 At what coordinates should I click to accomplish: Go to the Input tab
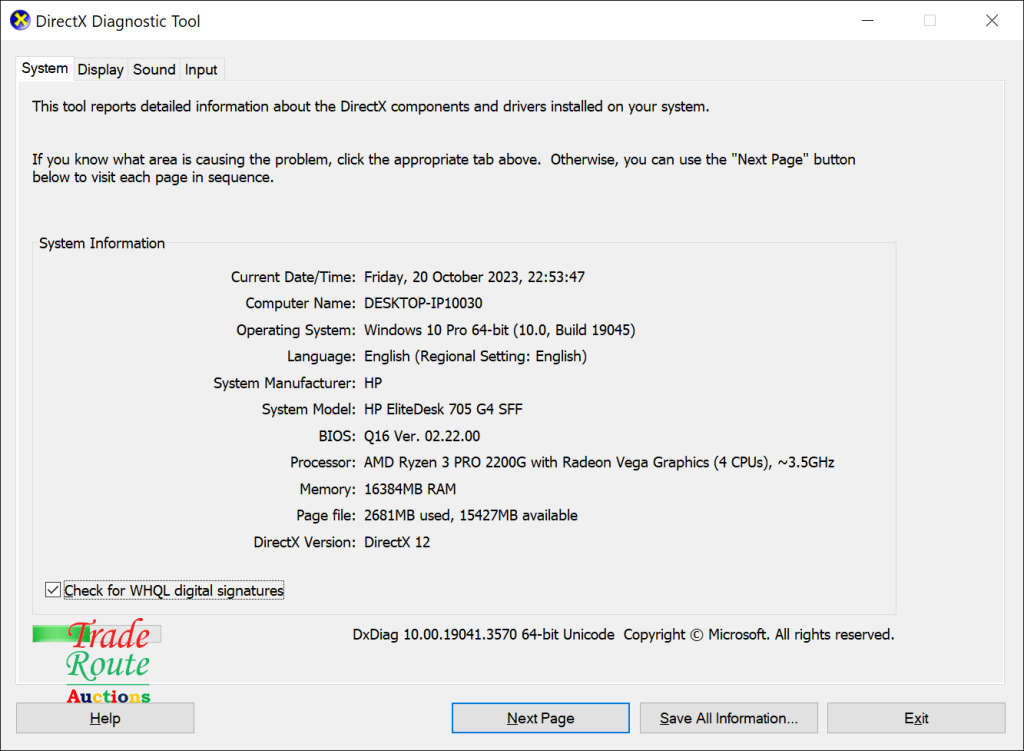201,70
